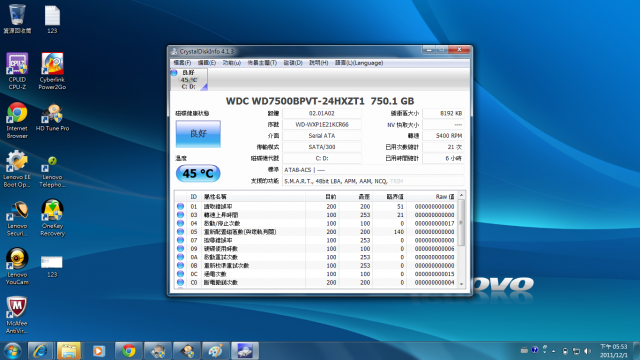Click the Chrome icon on the taskbar
640x360 pixels.
click(x=129, y=351)
